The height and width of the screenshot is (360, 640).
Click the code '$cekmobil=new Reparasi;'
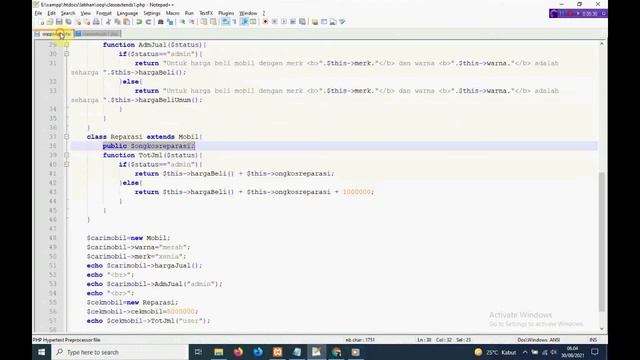click(132, 302)
